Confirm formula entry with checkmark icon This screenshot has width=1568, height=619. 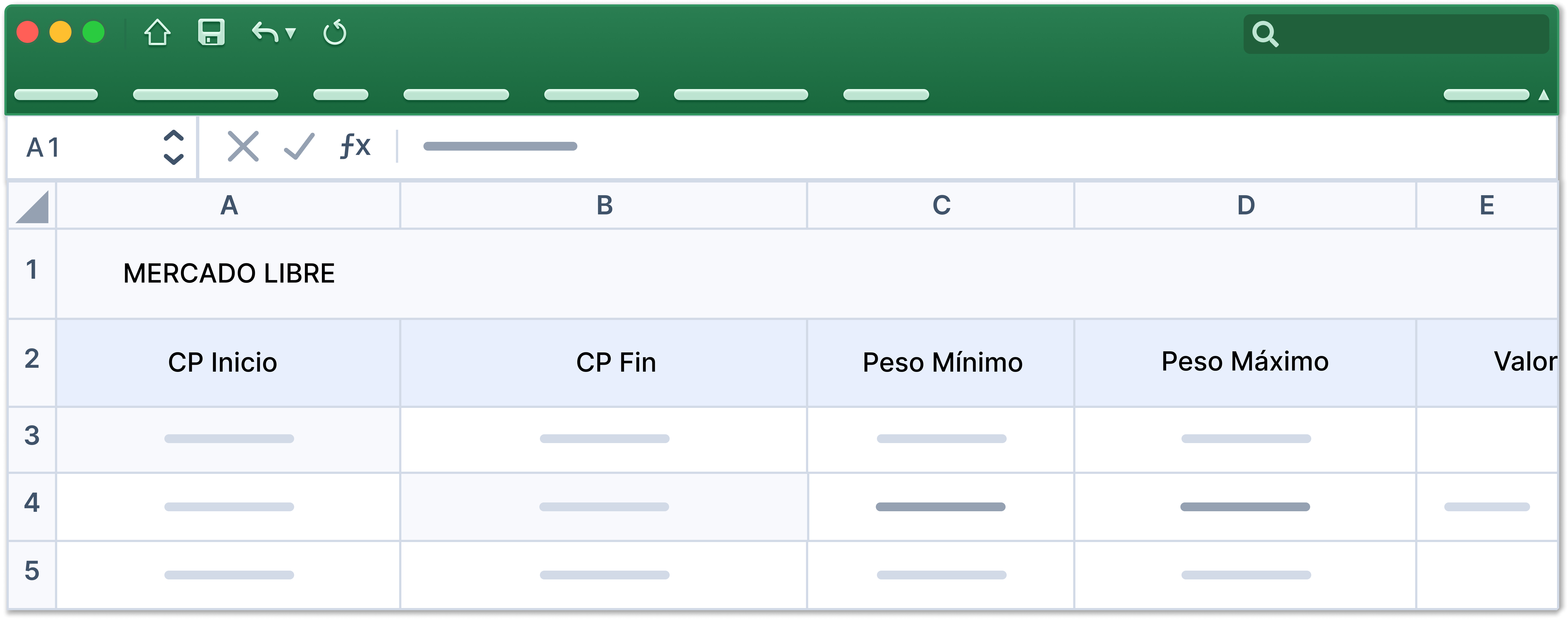[299, 147]
